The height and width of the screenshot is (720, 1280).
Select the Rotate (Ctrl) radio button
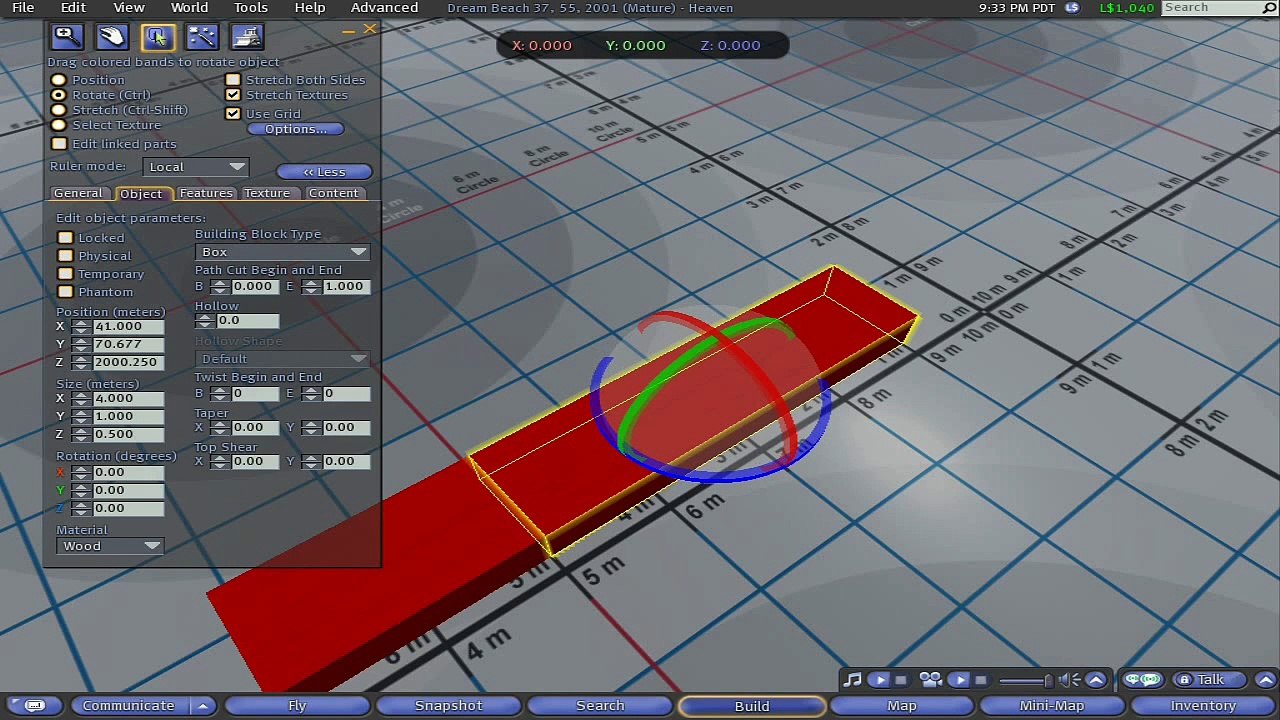59,95
